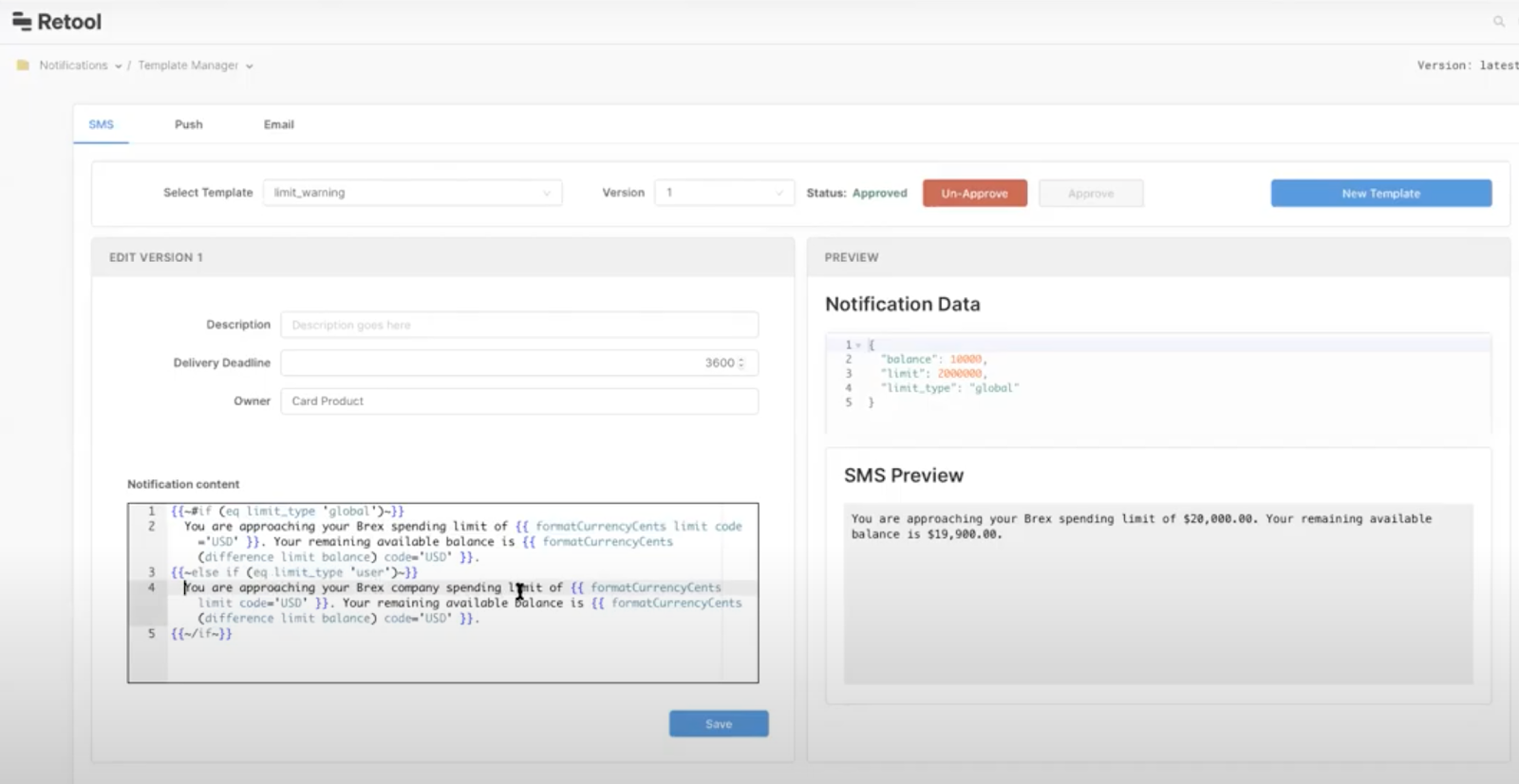Click the New Template button

point(1381,193)
